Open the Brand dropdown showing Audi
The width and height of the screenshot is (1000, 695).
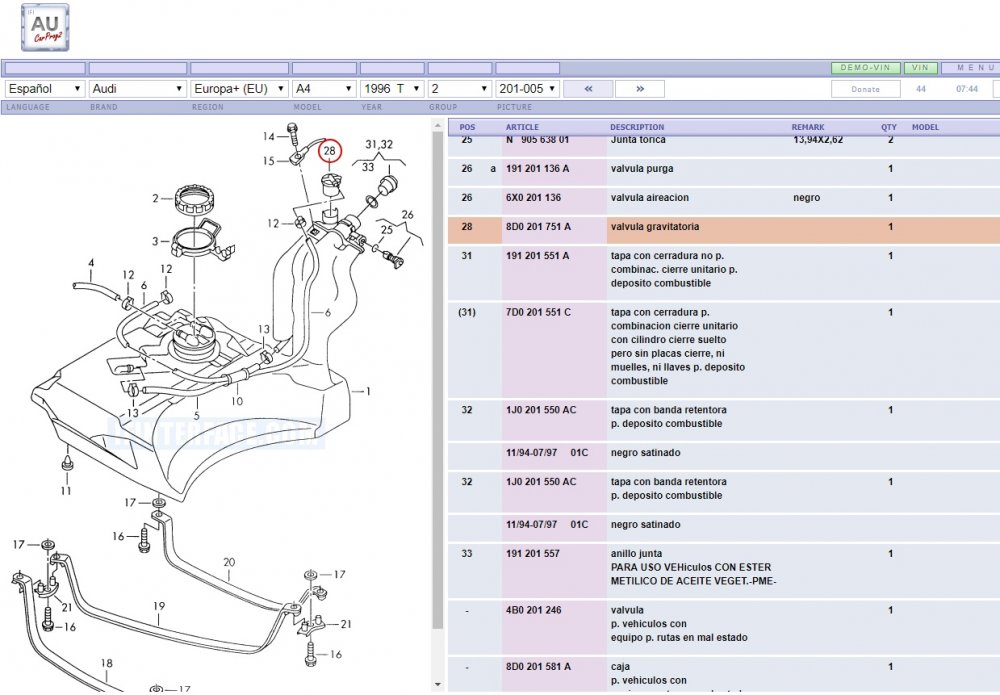click(x=138, y=89)
